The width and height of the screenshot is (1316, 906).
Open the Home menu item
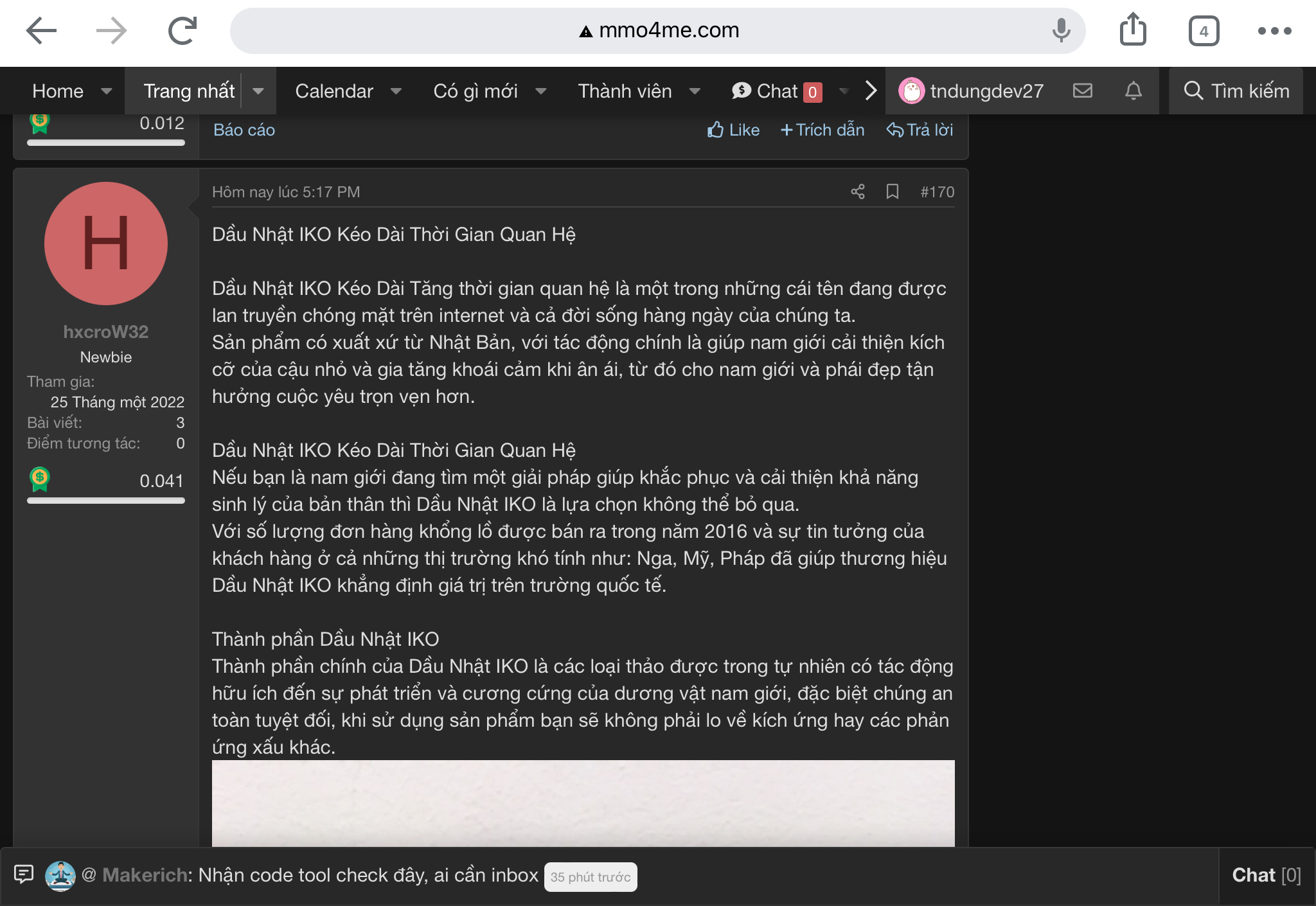point(58,91)
